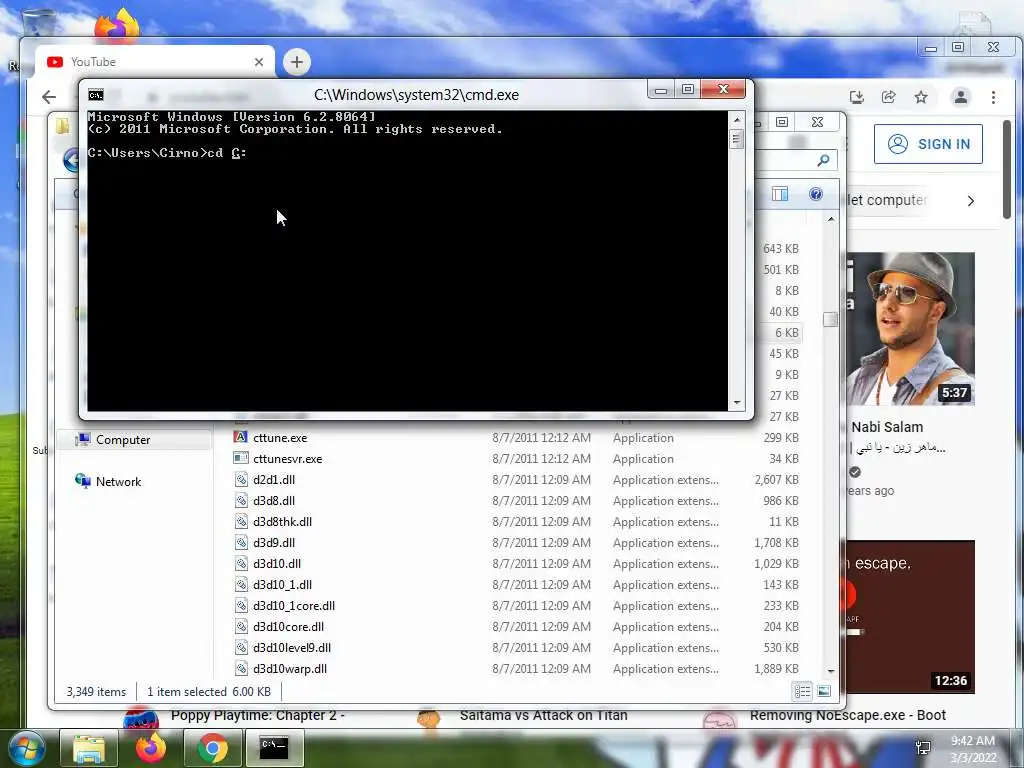Image resolution: width=1024 pixels, height=768 pixels.
Task: Click the cmd.exe title bar icon
Action: pos(96,95)
